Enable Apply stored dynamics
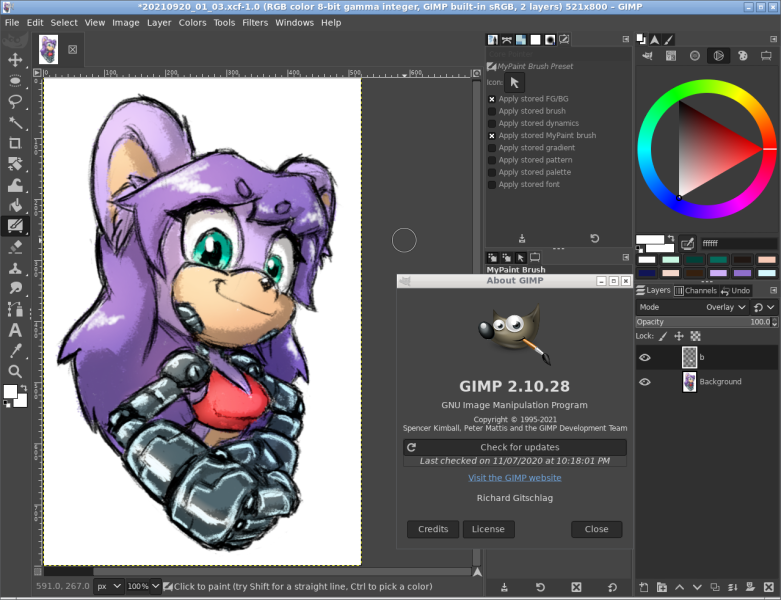781x600 pixels. [492, 123]
